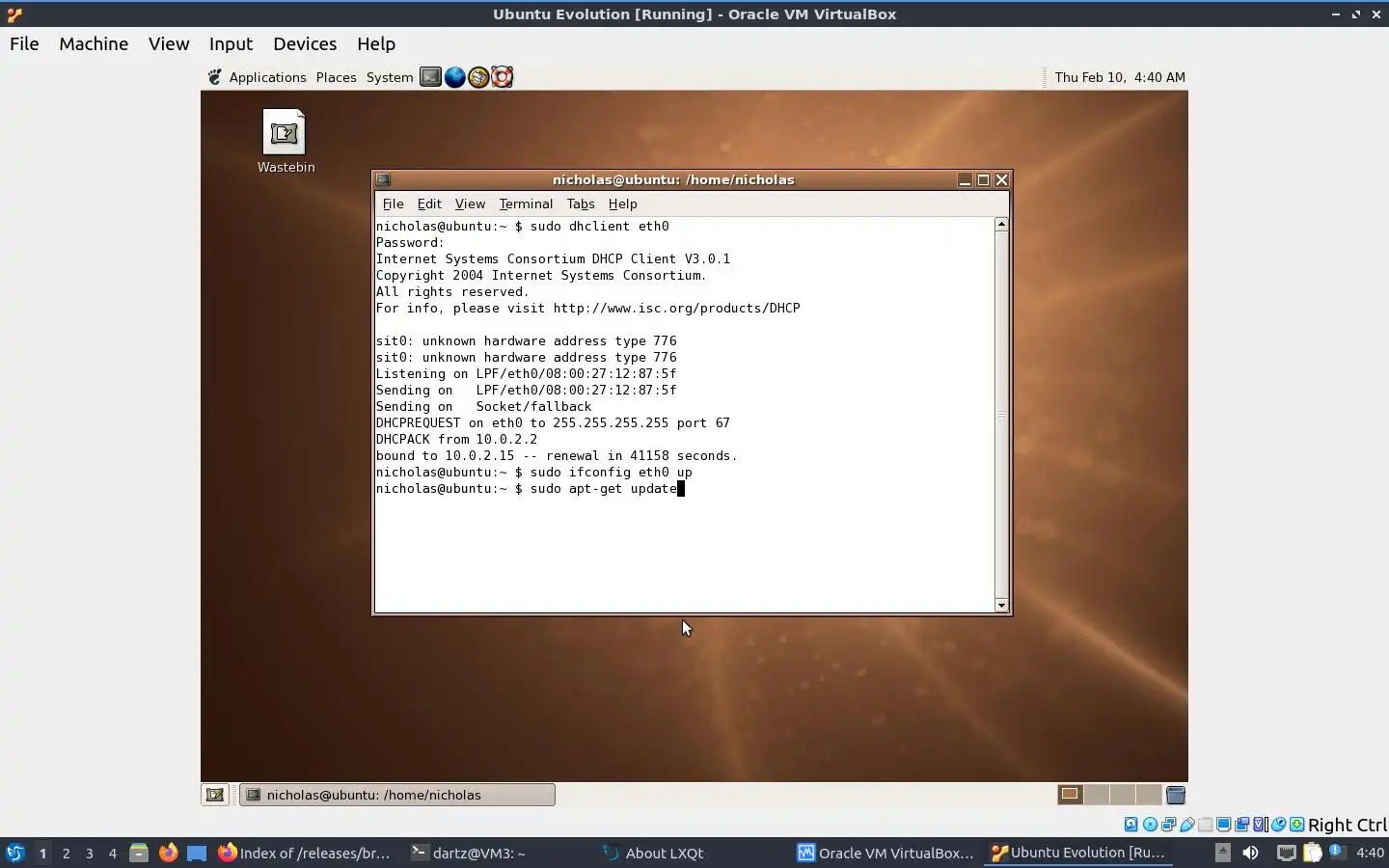The height and width of the screenshot is (868, 1389).
Task: Click the VirtualBox USB devices indicator
Action: click(x=1187, y=825)
